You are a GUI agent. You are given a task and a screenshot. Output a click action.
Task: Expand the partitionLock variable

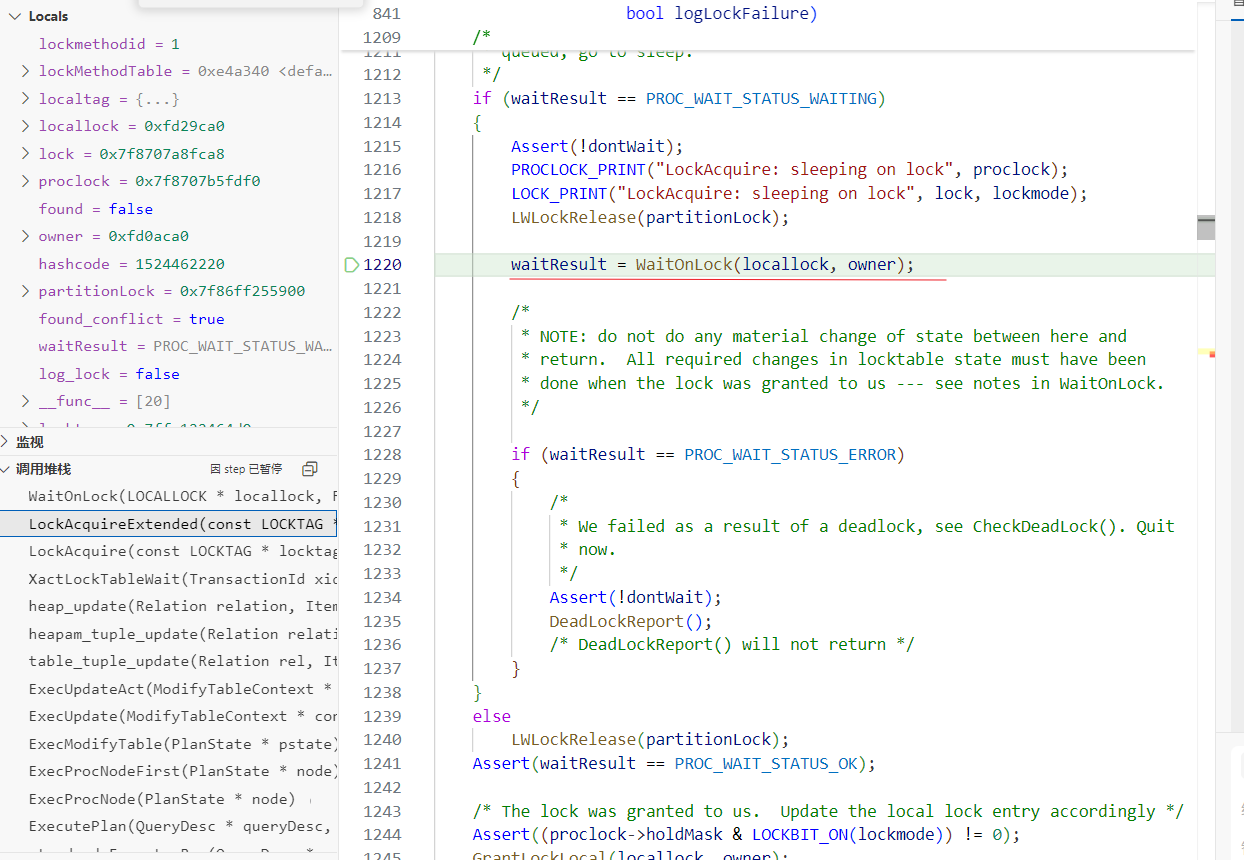coord(25,292)
